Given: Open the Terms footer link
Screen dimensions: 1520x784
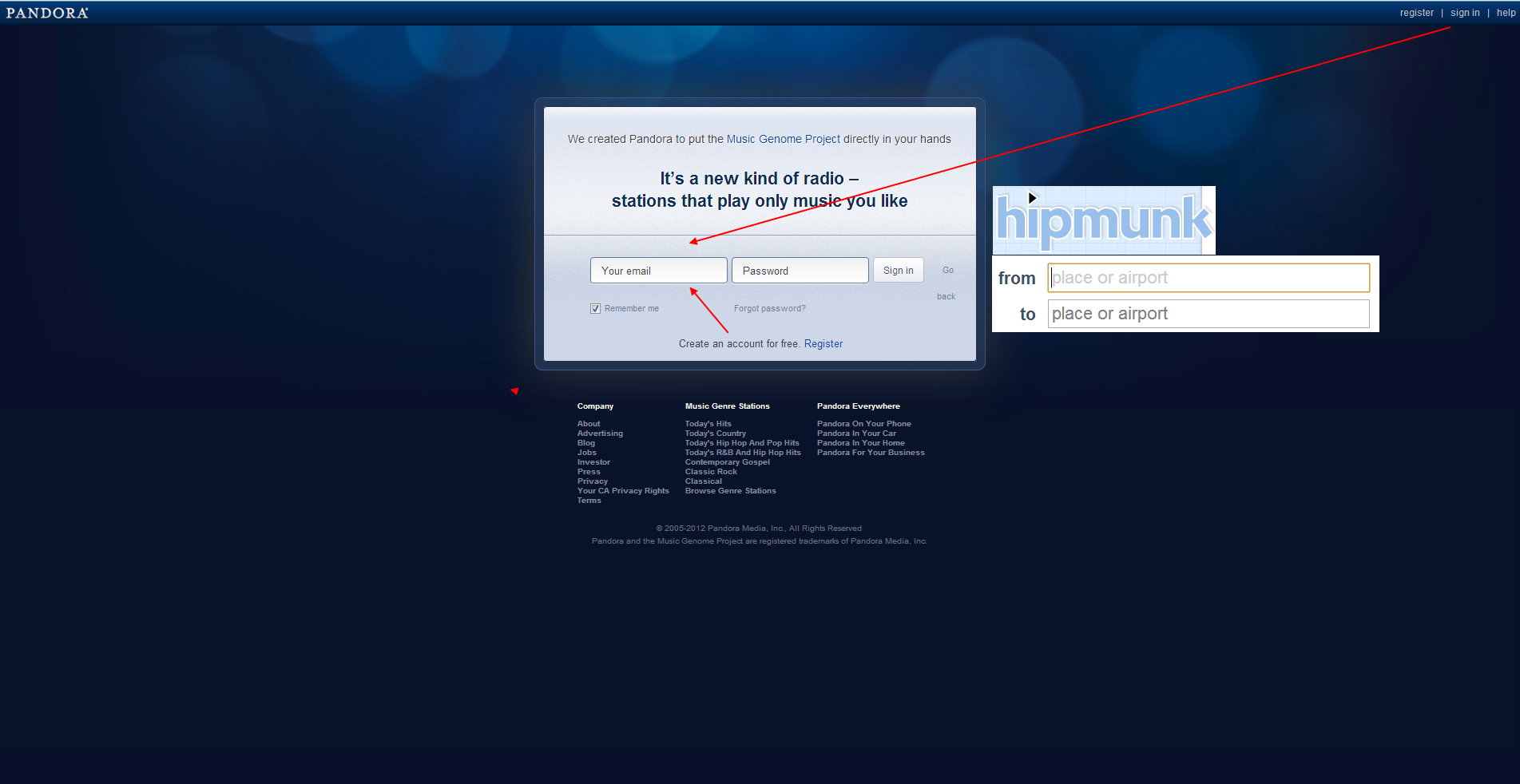Looking at the screenshot, I should [x=589, y=501].
